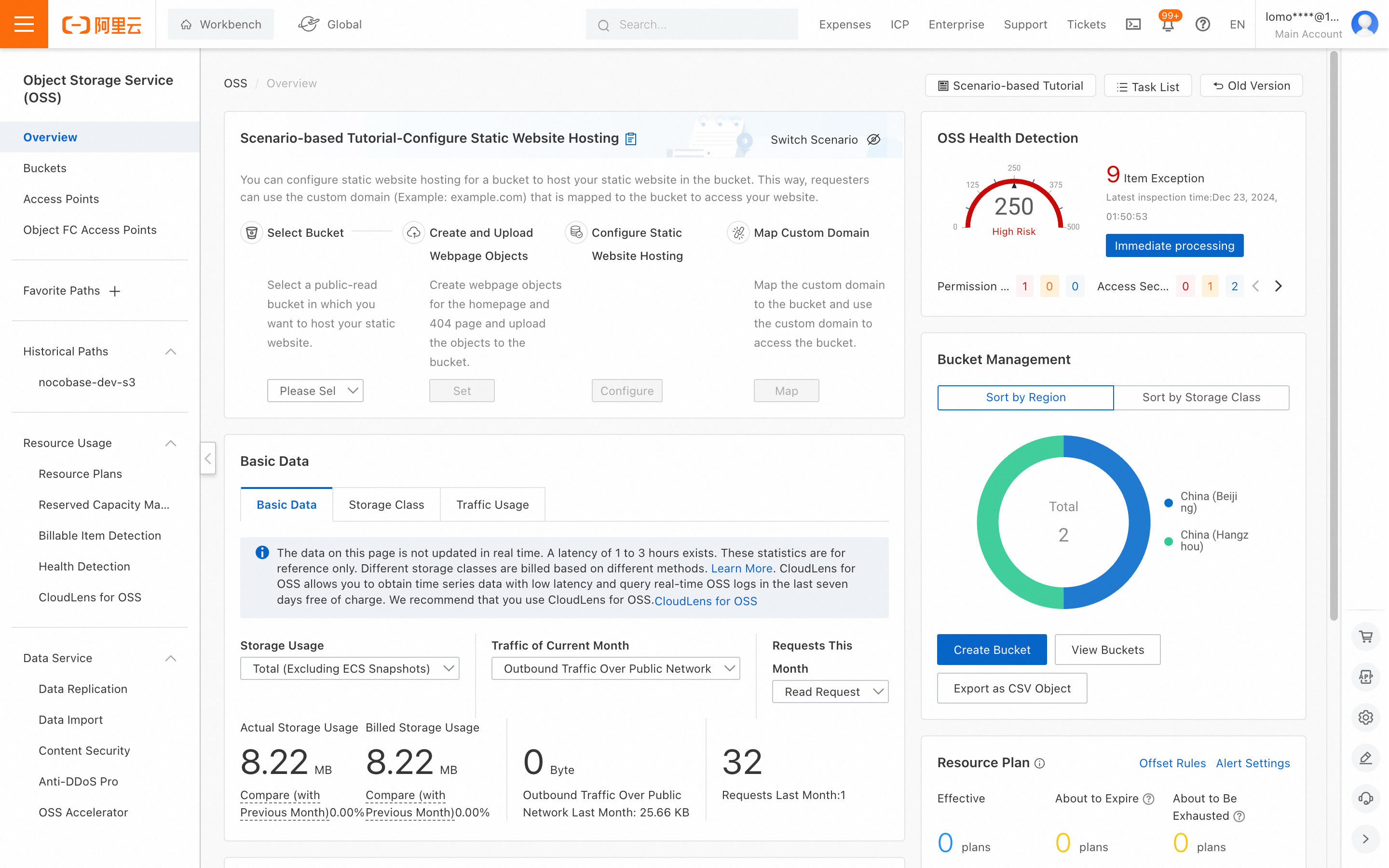
Task: Click the Immediate processing button
Action: point(1174,246)
